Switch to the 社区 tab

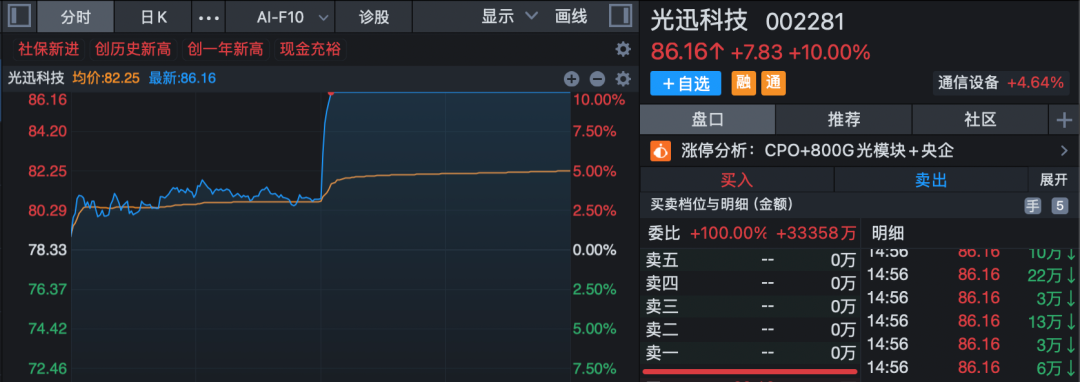(980, 120)
